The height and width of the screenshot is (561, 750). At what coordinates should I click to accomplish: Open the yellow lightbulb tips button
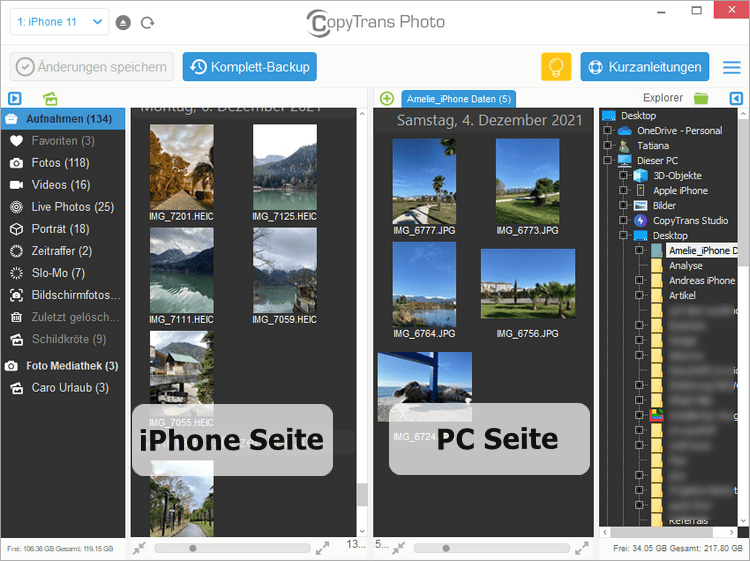556,66
